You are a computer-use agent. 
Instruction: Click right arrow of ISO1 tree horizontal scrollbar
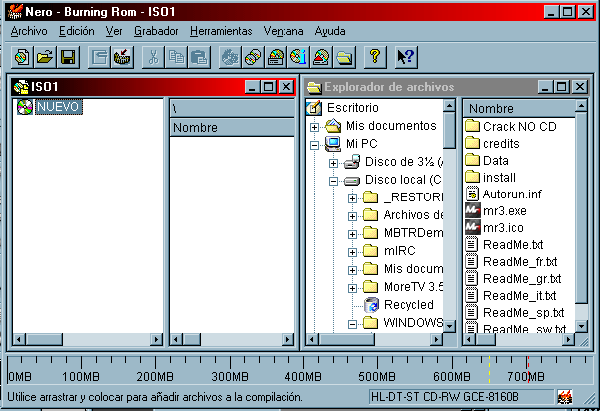(x=156, y=339)
